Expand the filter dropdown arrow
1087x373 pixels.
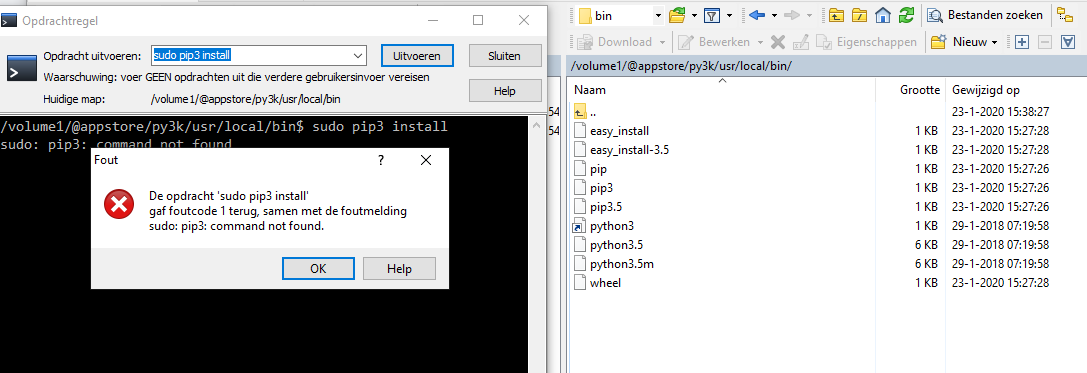pos(729,15)
